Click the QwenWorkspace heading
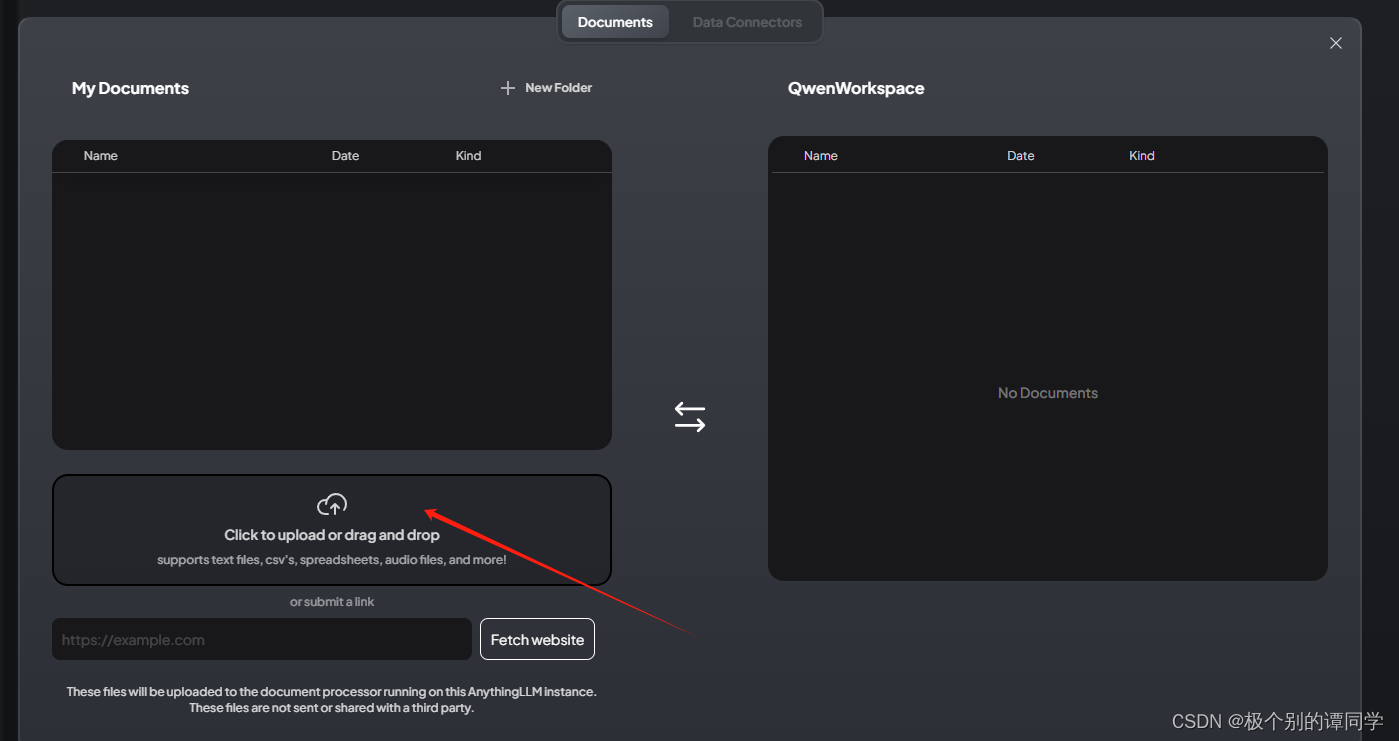Viewport: 1399px width, 741px height. tap(856, 88)
